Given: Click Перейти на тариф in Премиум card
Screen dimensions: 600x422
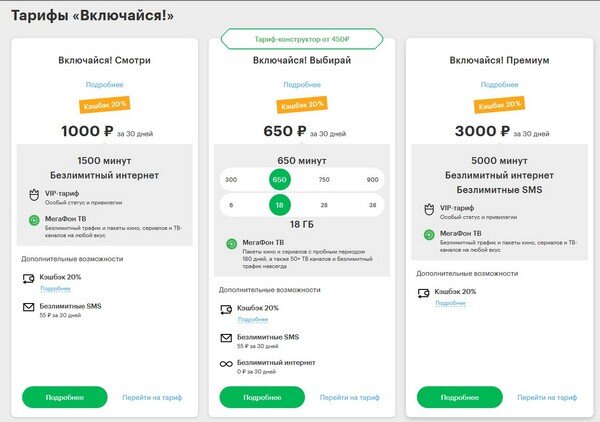Looking at the screenshot, I should click(x=547, y=398).
